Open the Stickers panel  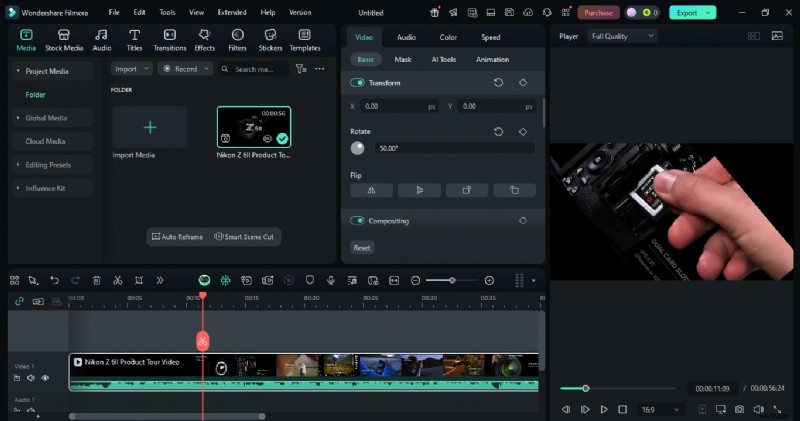point(270,40)
